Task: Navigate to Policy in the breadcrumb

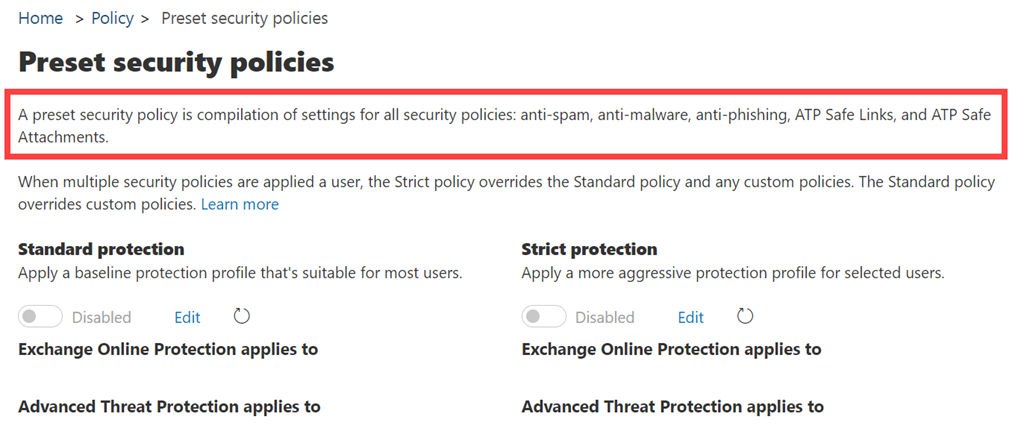Action: (112, 18)
